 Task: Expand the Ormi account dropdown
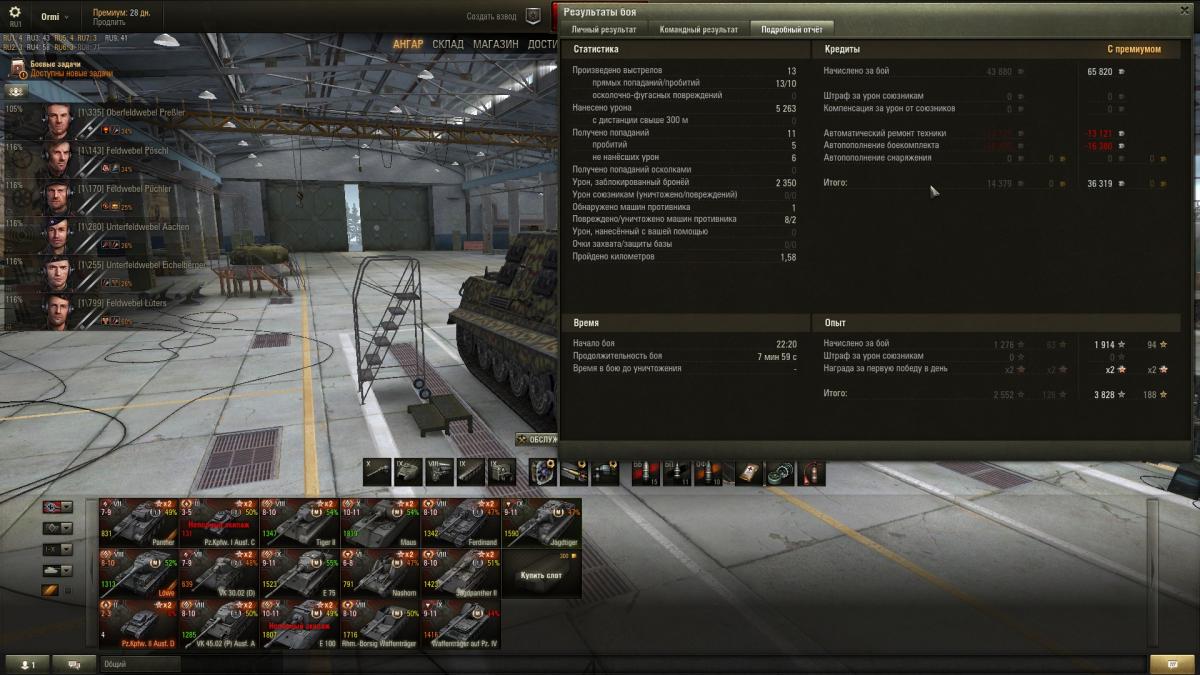tap(55, 17)
